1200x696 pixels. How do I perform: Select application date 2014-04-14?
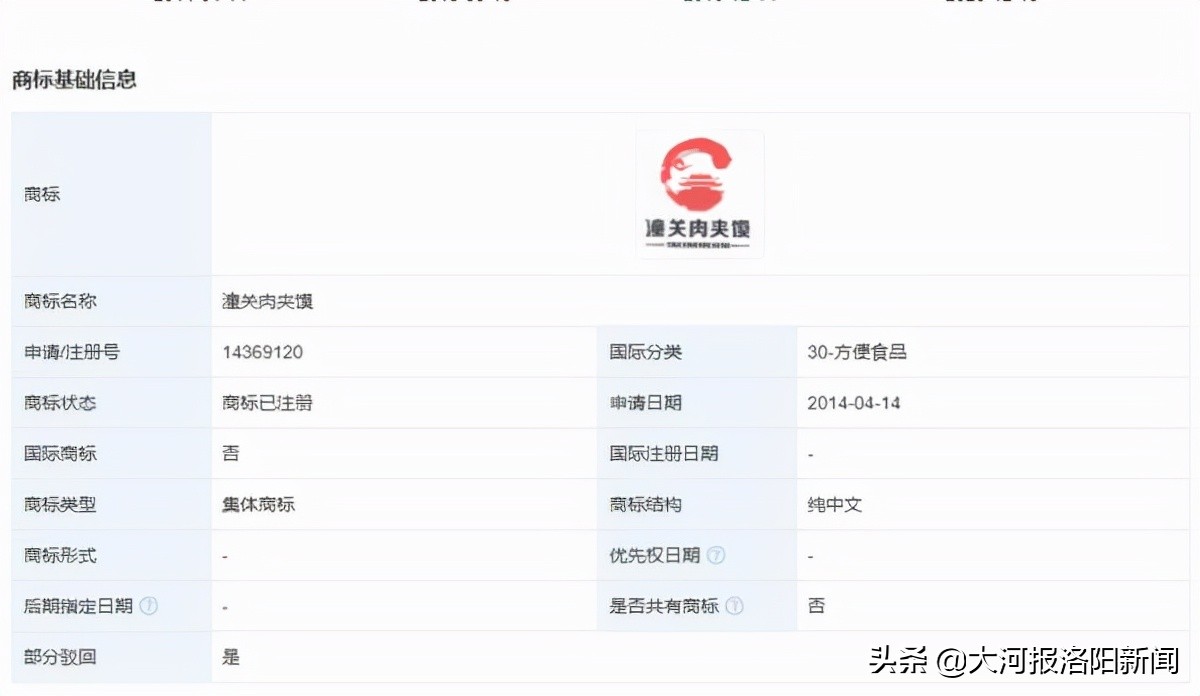click(x=854, y=403)
